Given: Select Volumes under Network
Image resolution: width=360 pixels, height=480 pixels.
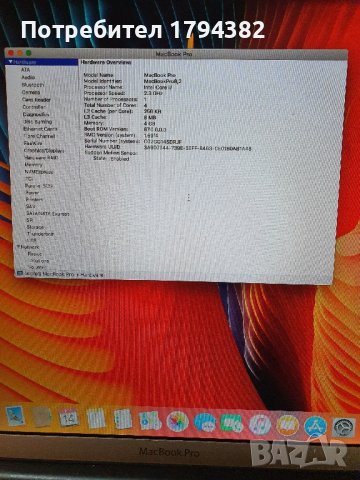Looking at the screenshot, I should pyautogui.click(x=37, y=267).
